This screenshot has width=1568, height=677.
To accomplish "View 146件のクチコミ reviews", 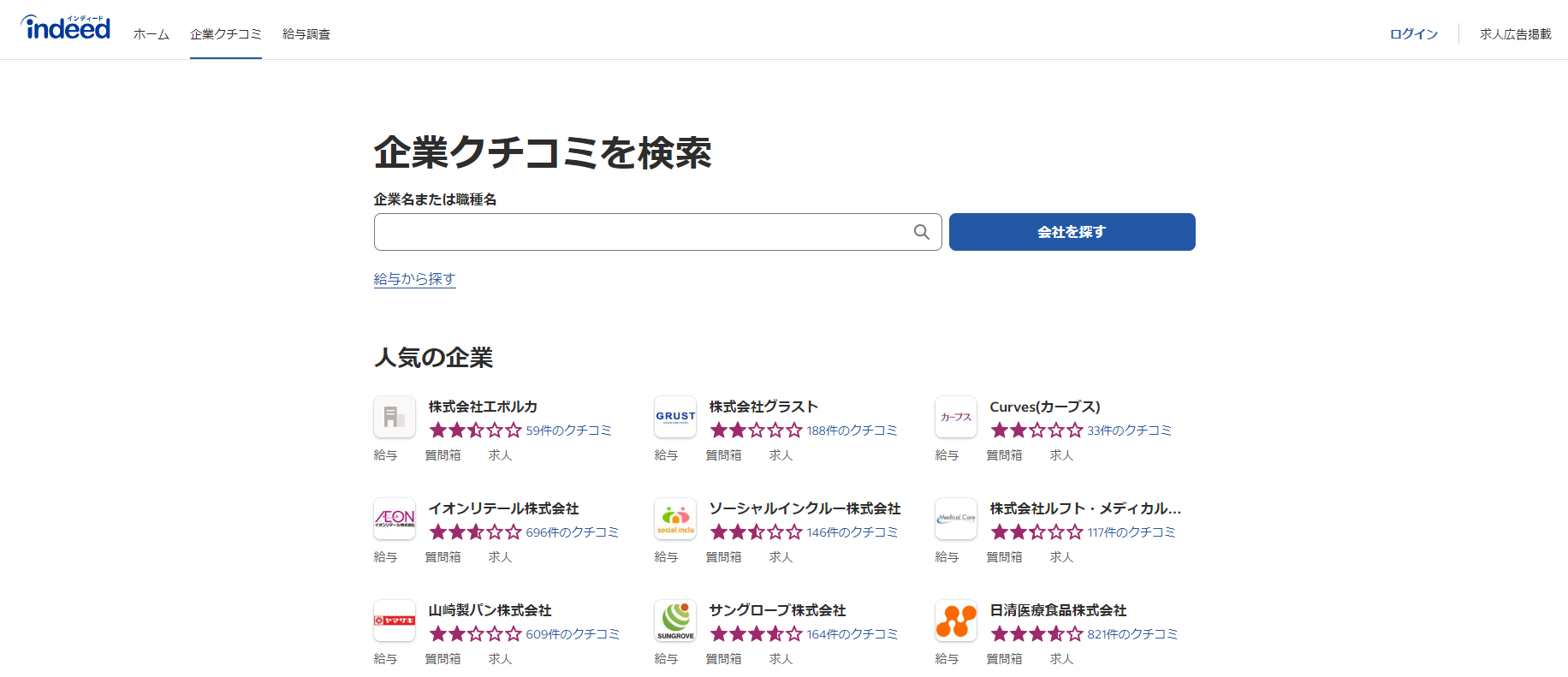I will pos(852,532).
